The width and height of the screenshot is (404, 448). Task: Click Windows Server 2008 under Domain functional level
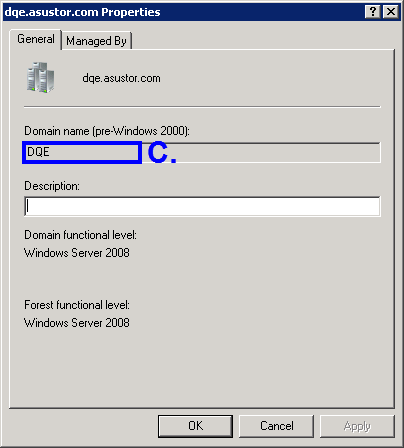click(x=77, y=253)
